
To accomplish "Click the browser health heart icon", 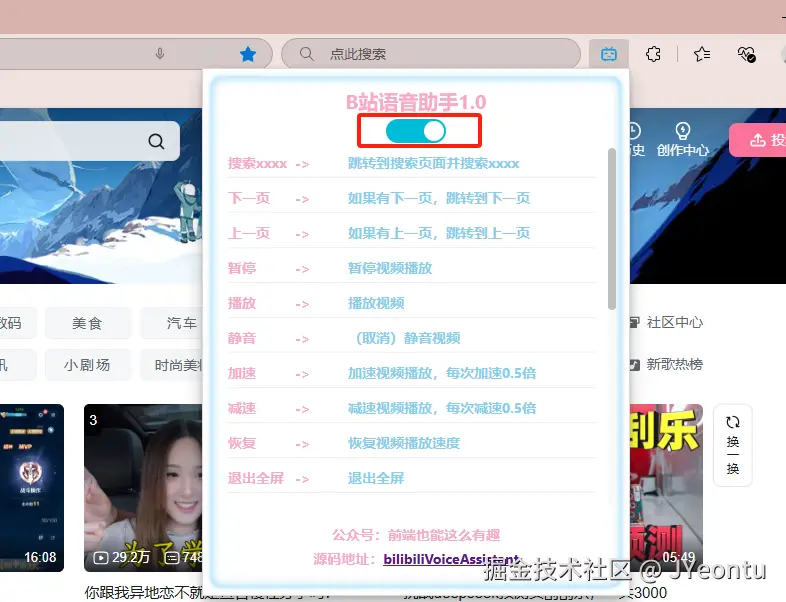I will [746, 54].
